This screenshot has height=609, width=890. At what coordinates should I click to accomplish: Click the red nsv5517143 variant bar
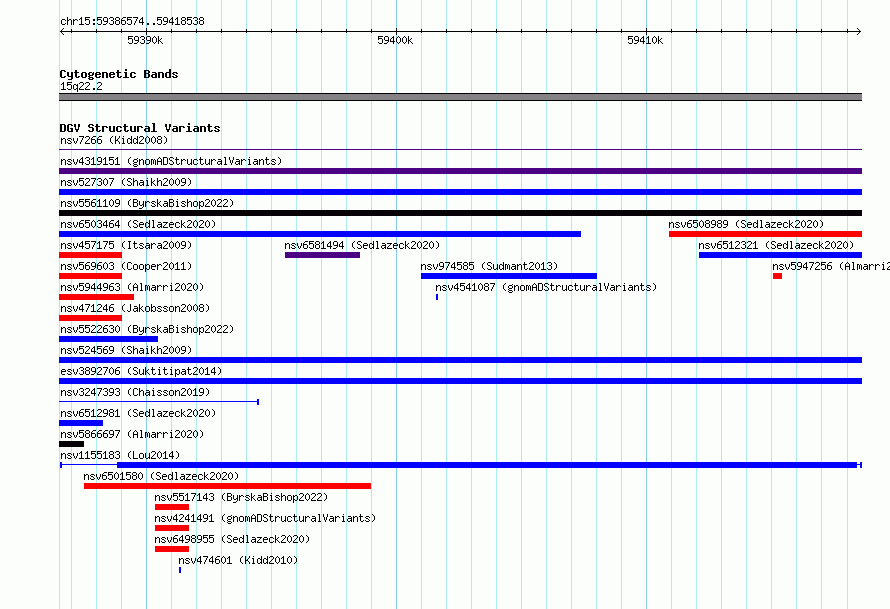[172, 507]
